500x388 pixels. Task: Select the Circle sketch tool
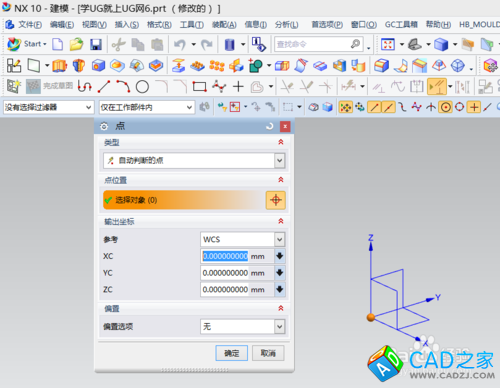point(142,87)
